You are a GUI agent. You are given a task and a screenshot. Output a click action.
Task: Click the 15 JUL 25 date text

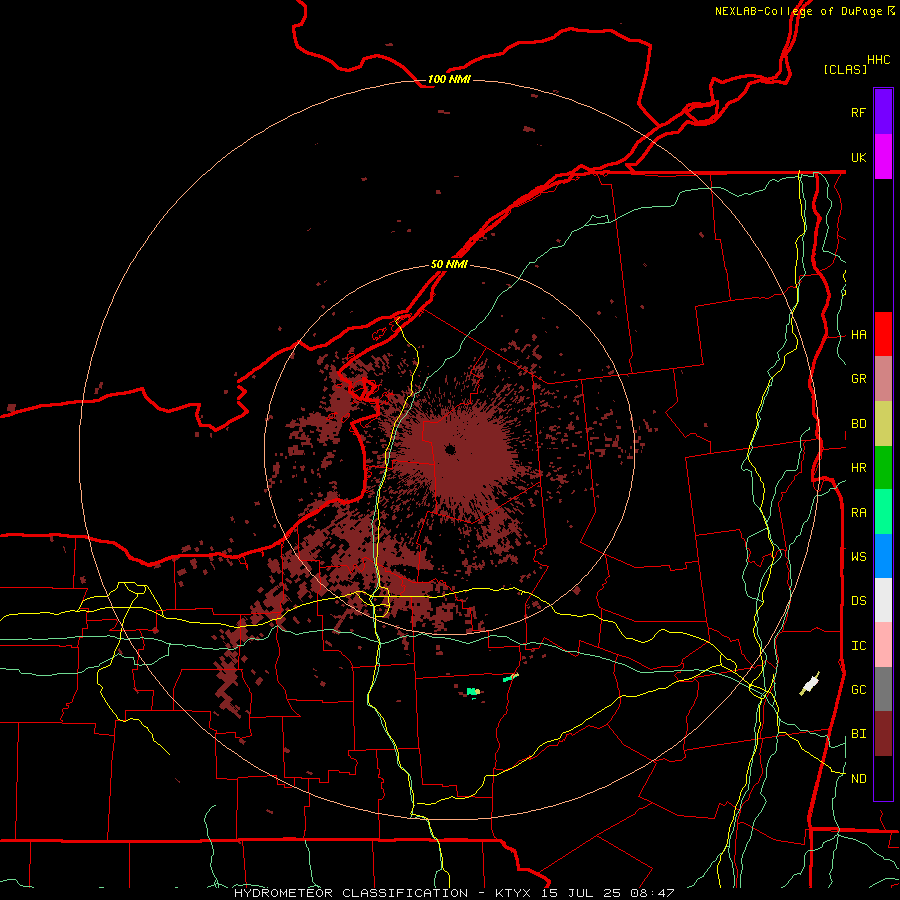tap(581, 893)
